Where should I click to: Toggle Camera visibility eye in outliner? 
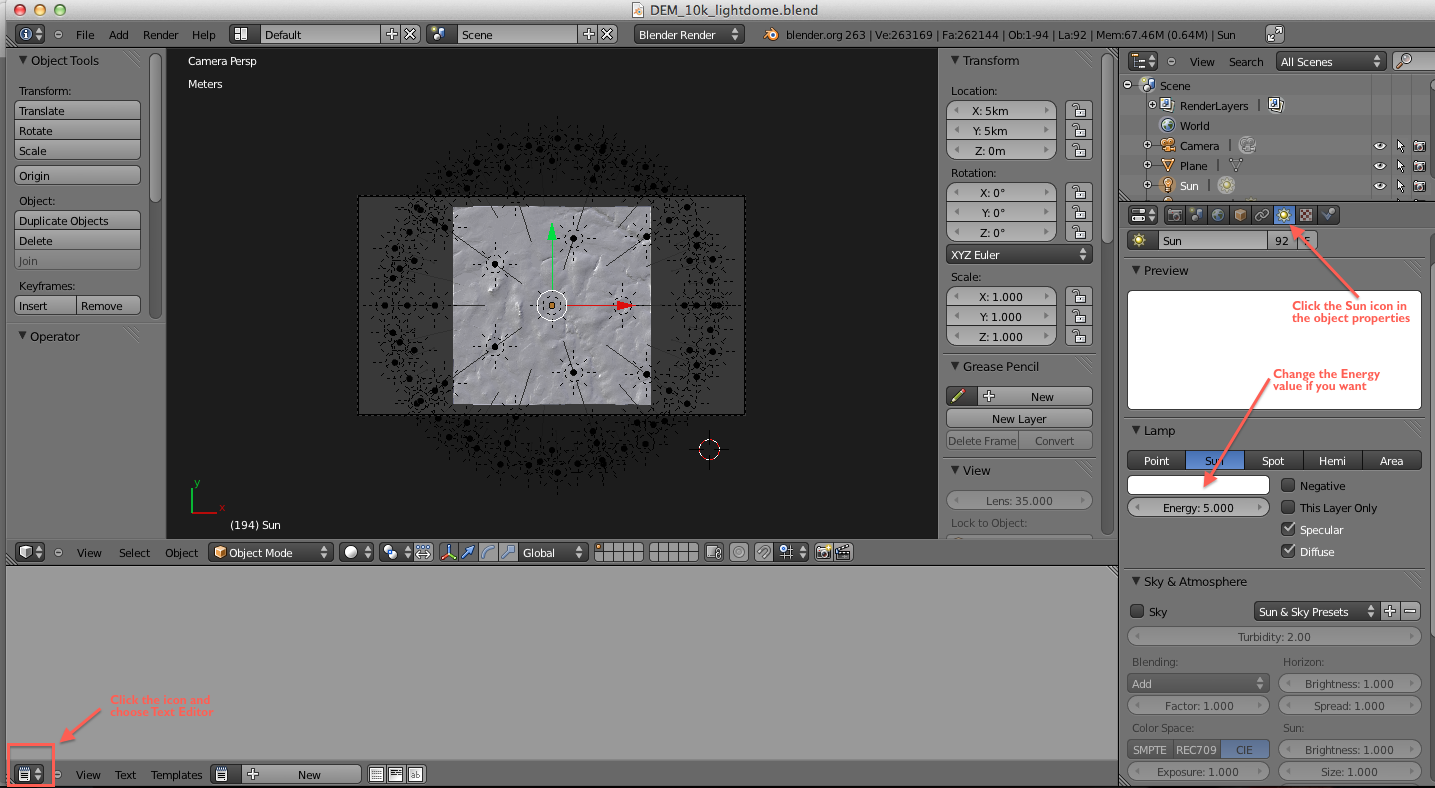[1380, 146]
